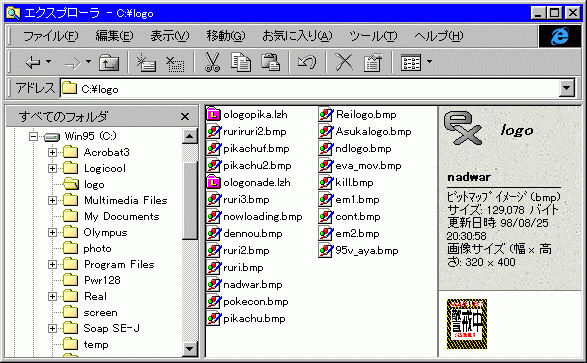This screenshot has width=587, height=363.
Task: Expand the Program Files folder
Action: [x=52, y=265]
